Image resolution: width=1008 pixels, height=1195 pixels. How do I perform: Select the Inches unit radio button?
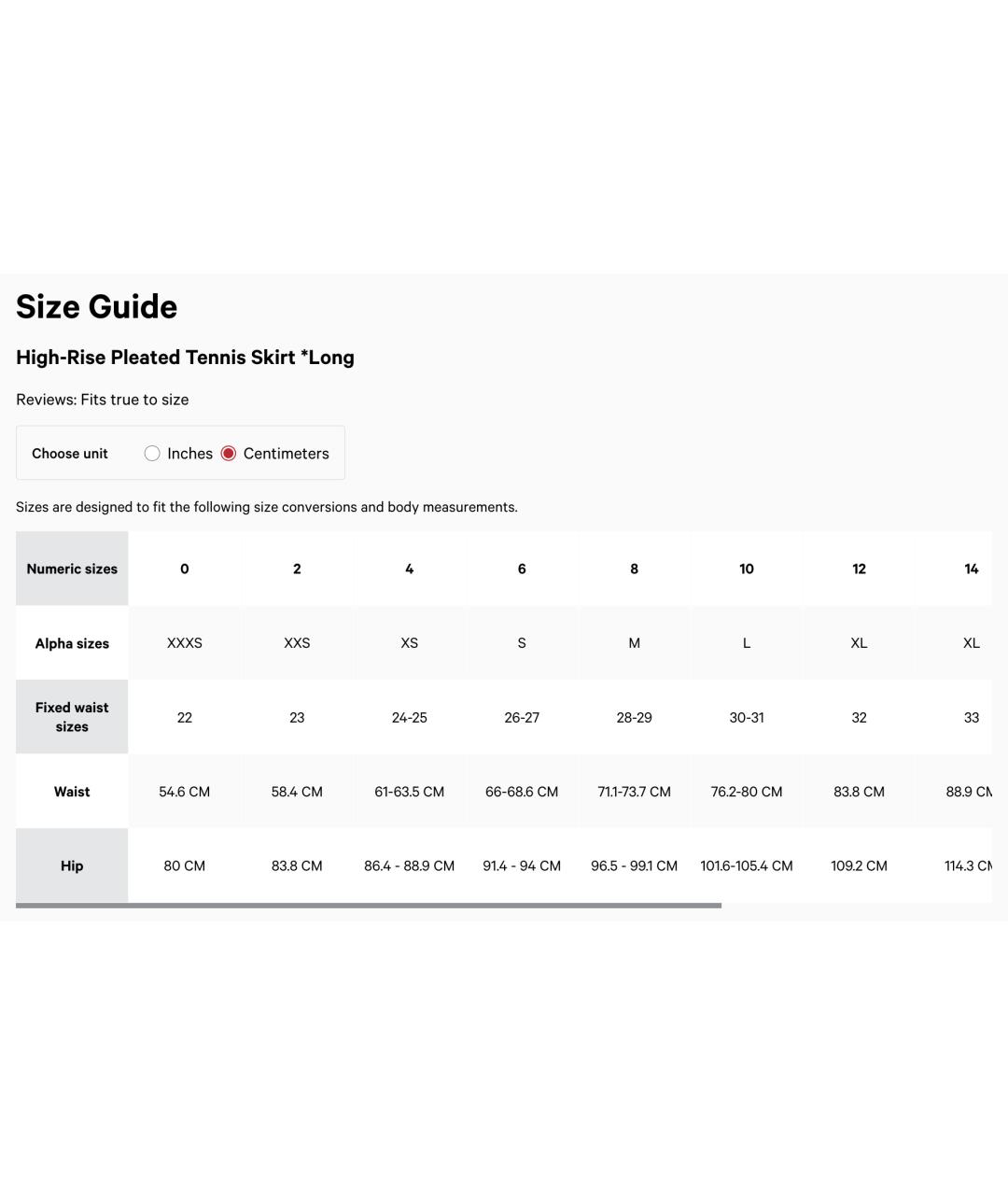pos(152,454)
